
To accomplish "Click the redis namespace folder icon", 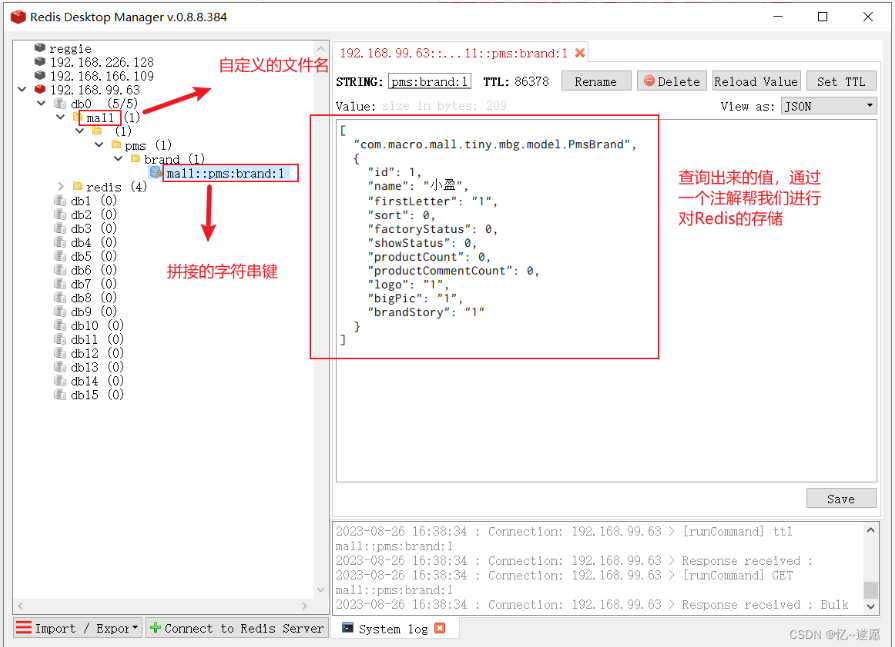I will pyautogui.click(x=78, y=186).
